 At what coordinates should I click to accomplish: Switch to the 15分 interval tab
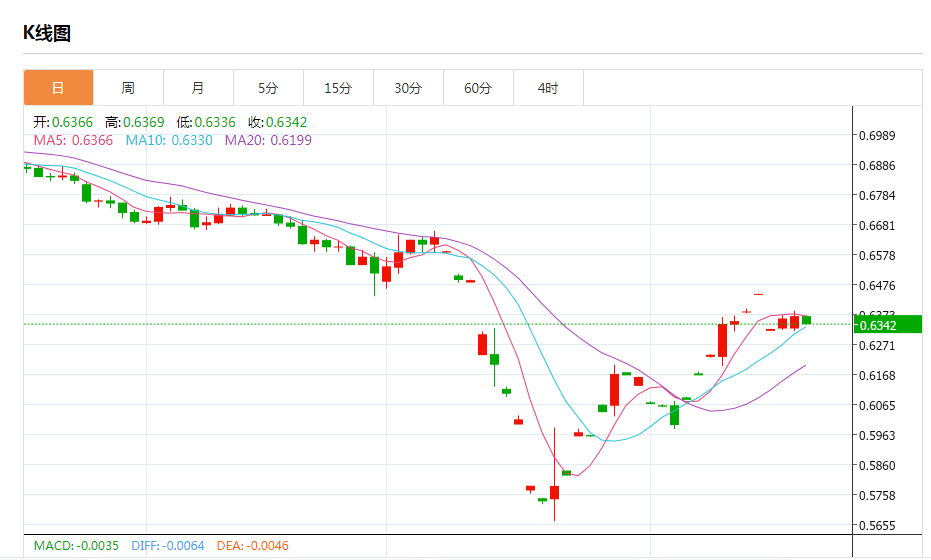[338, 88]
